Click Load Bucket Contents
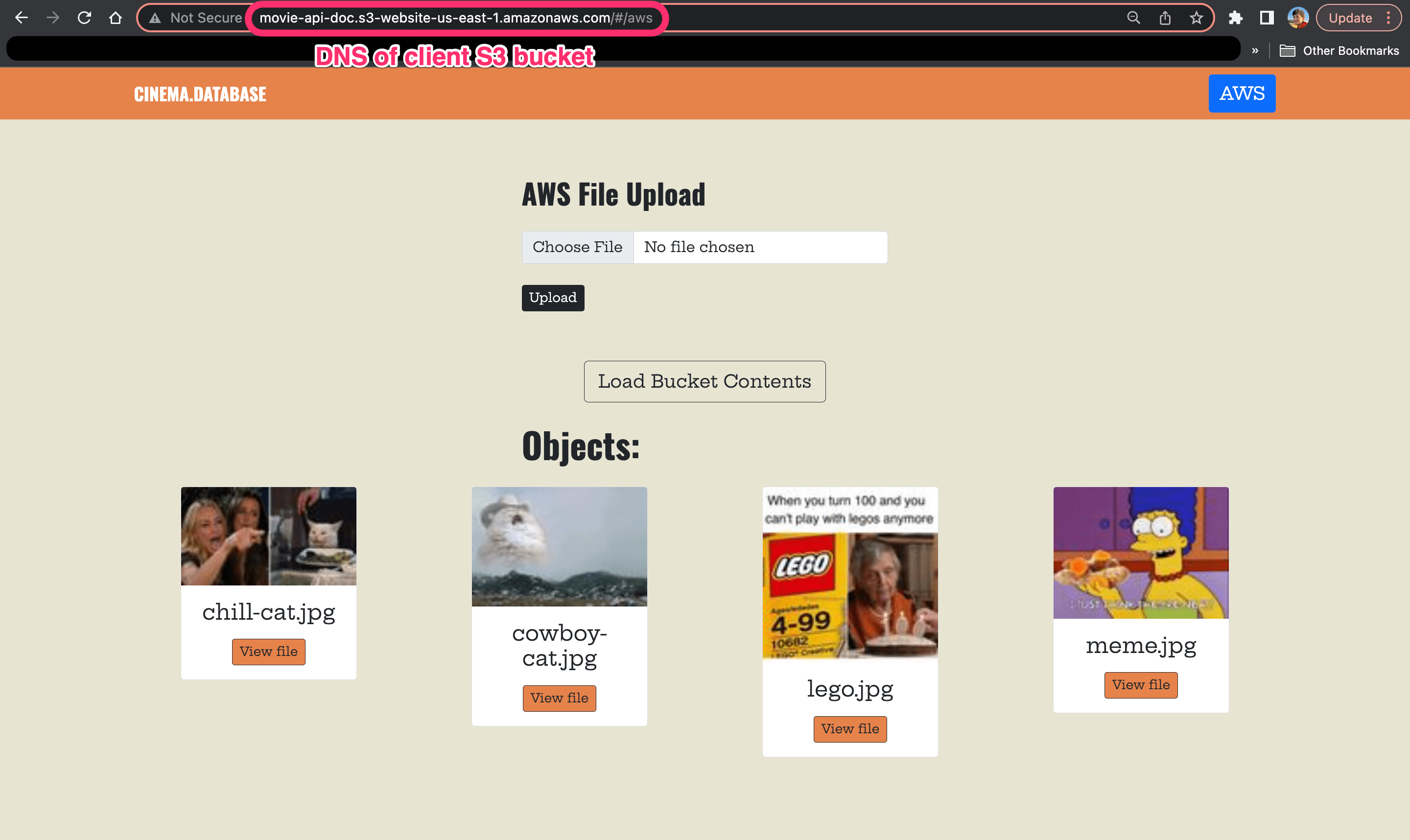The image size is (1410, 840). coord(705,381)
